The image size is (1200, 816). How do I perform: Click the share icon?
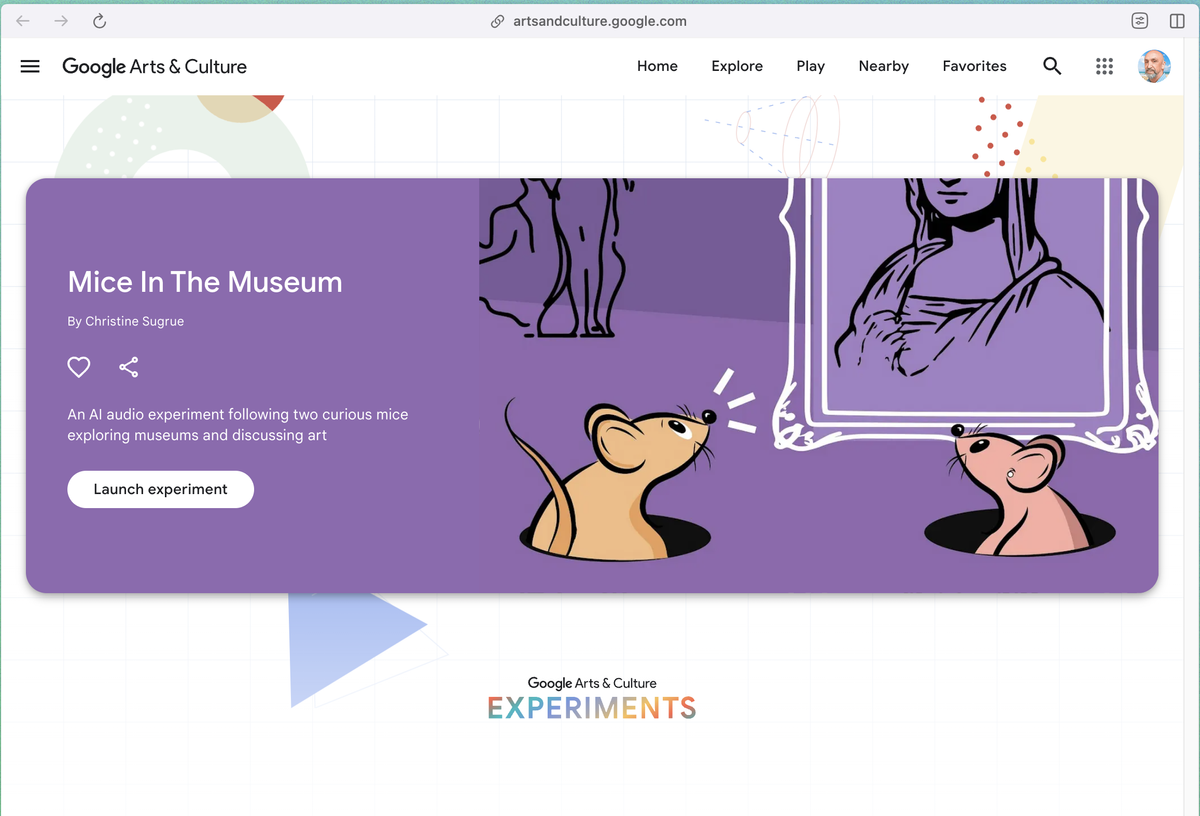tap(129, 367)
